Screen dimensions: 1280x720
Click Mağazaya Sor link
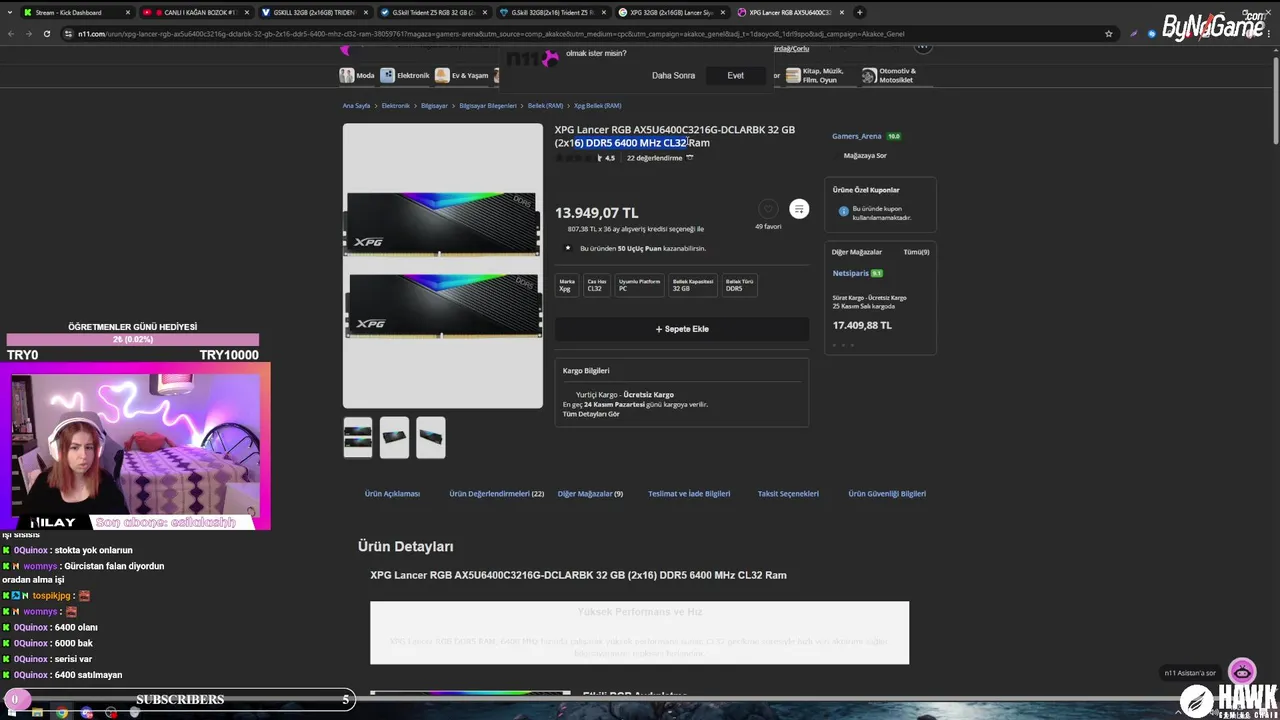click(x=865, y=155)
